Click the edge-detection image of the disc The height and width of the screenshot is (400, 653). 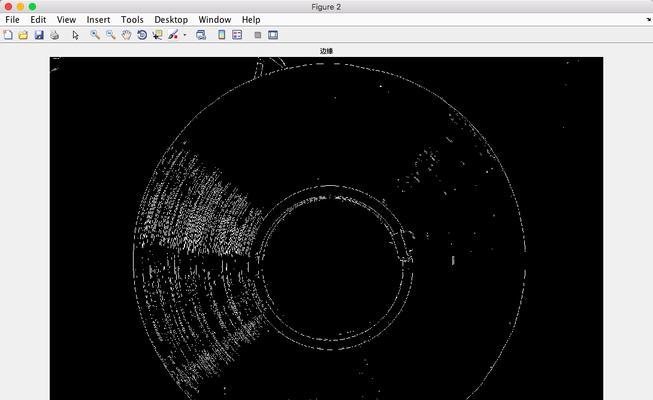326,228
